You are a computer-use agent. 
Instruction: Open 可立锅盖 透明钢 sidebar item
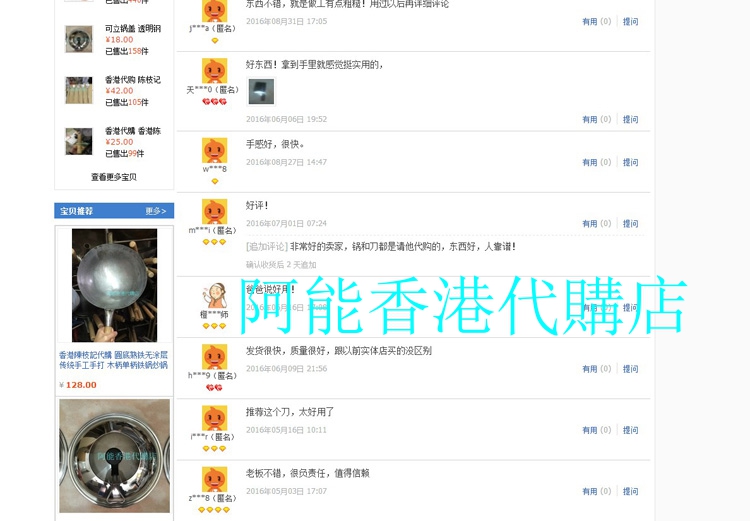click(x=133, y=29)
